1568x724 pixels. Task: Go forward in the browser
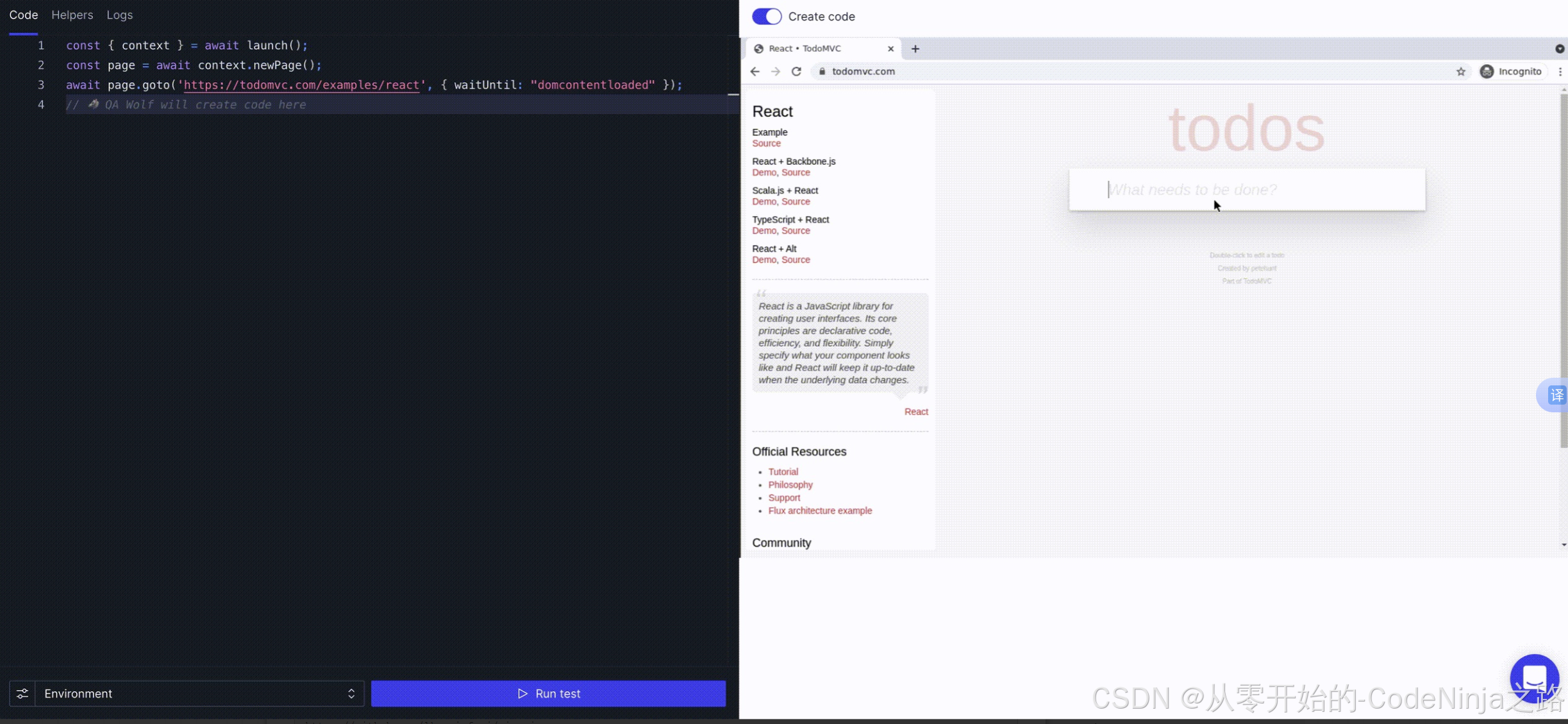pos(776,72)
